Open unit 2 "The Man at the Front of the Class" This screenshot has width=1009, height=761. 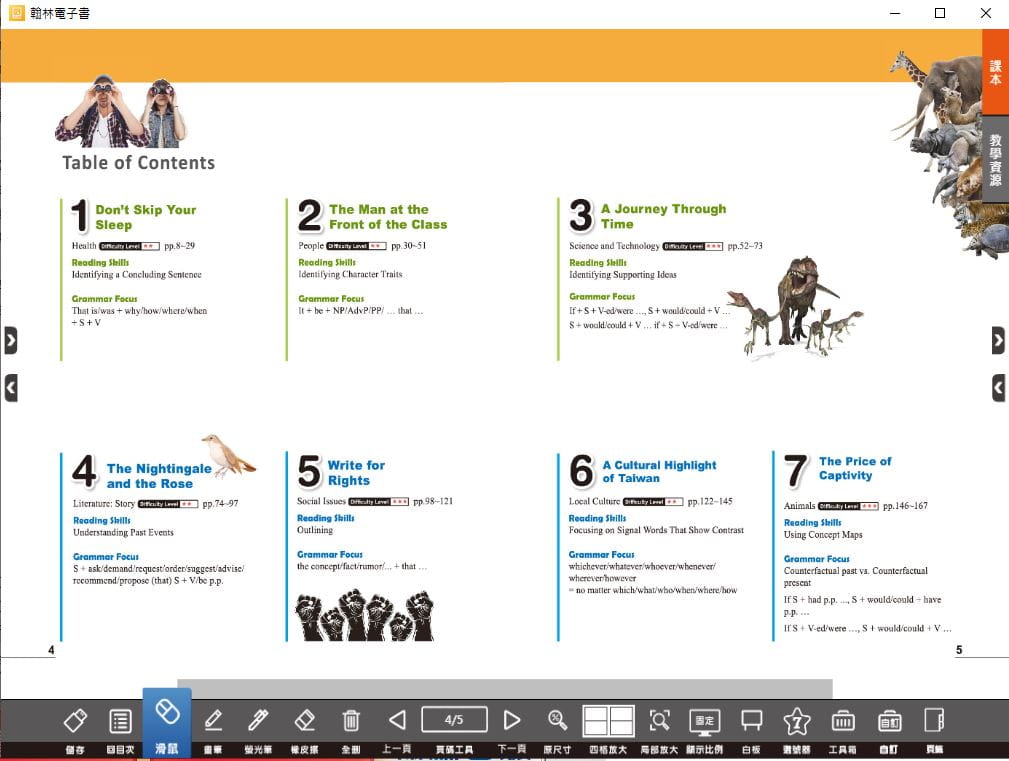tap(388, 217)
